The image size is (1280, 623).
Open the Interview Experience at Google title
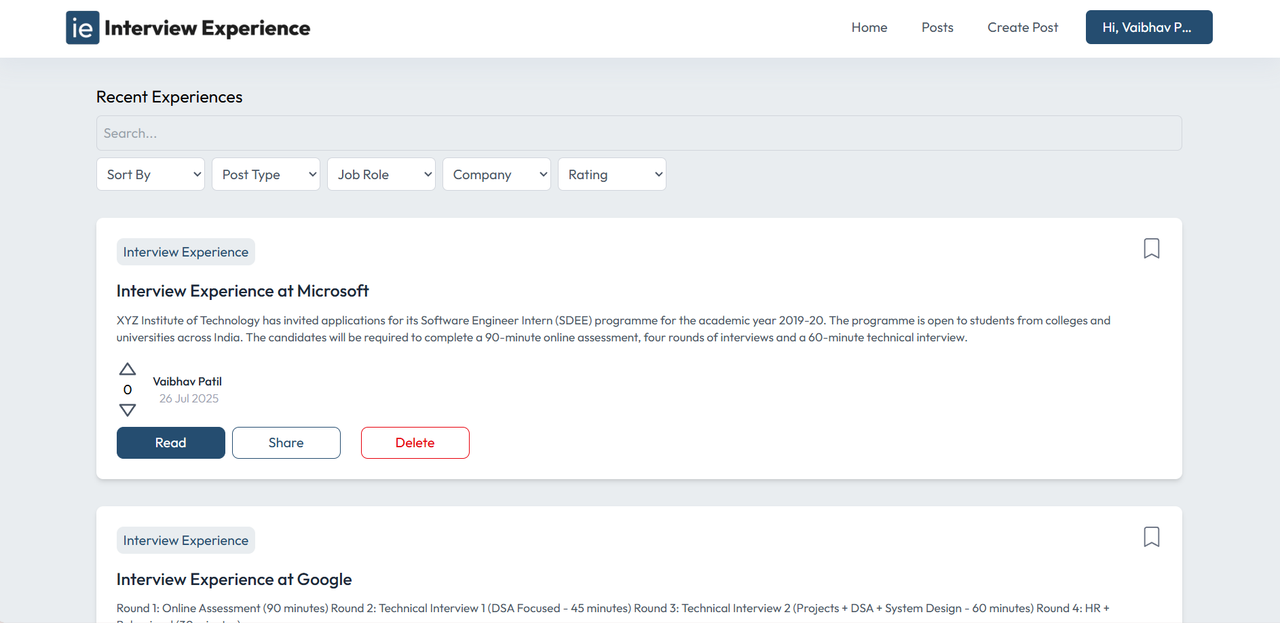(x=234, y=580)
